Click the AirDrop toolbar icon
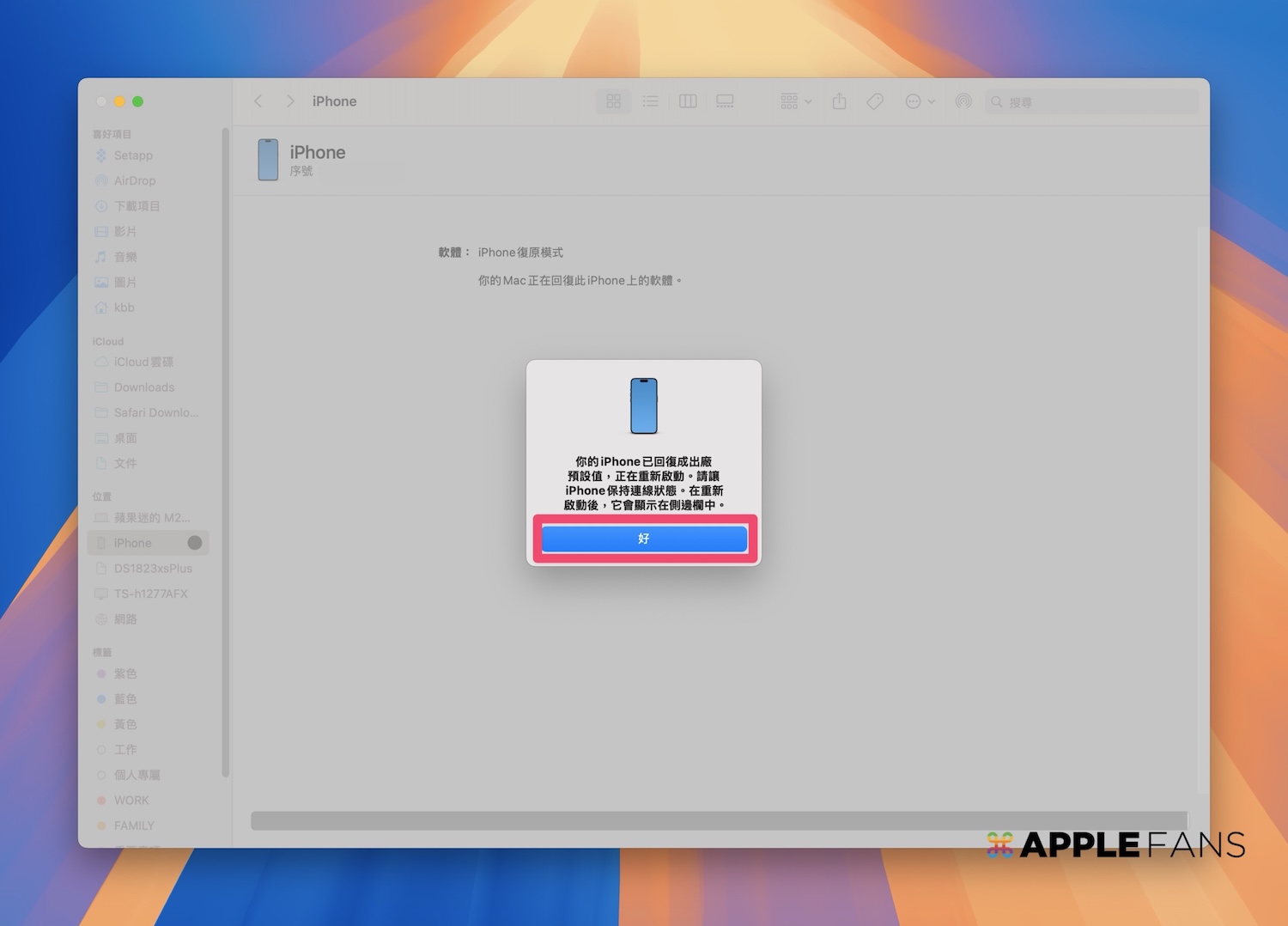 pyautogui.click(x=963, y=101)
